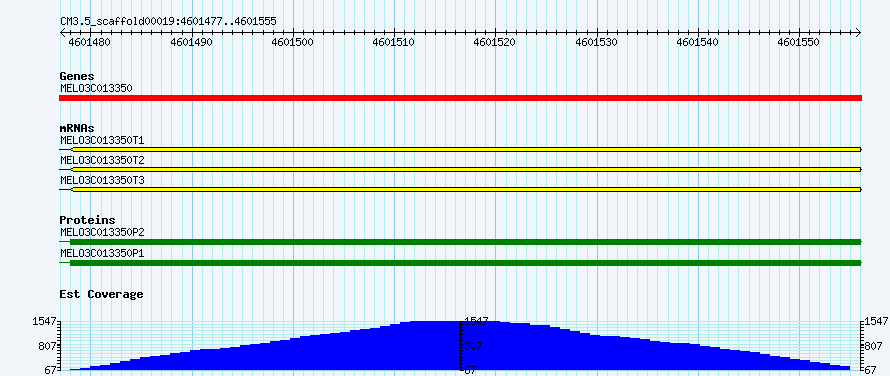Viewport: 890px width, 376px height.
Task: Click the left arrowhead of the ruler
Action: pos(62,32)
